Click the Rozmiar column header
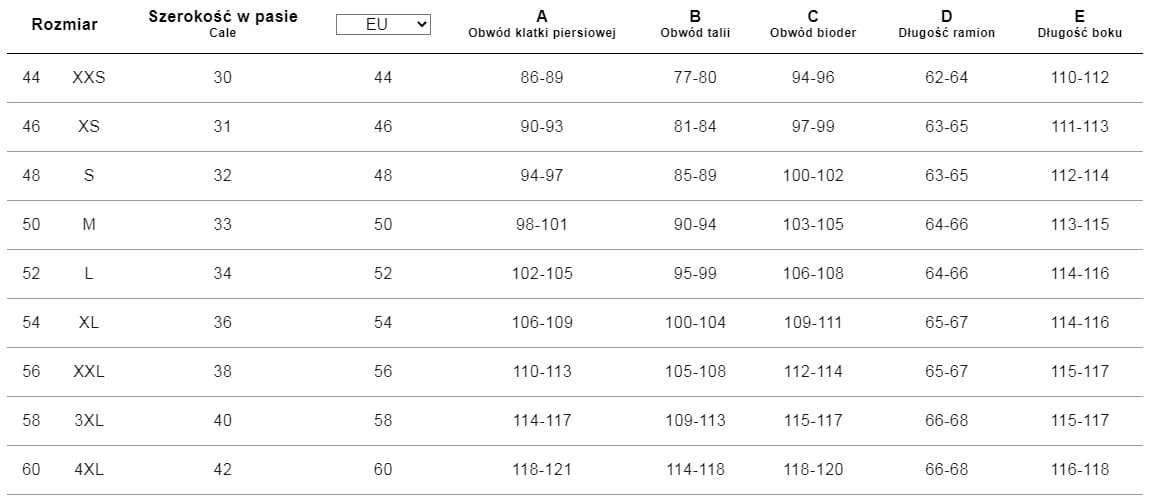 tap(65, 25)
